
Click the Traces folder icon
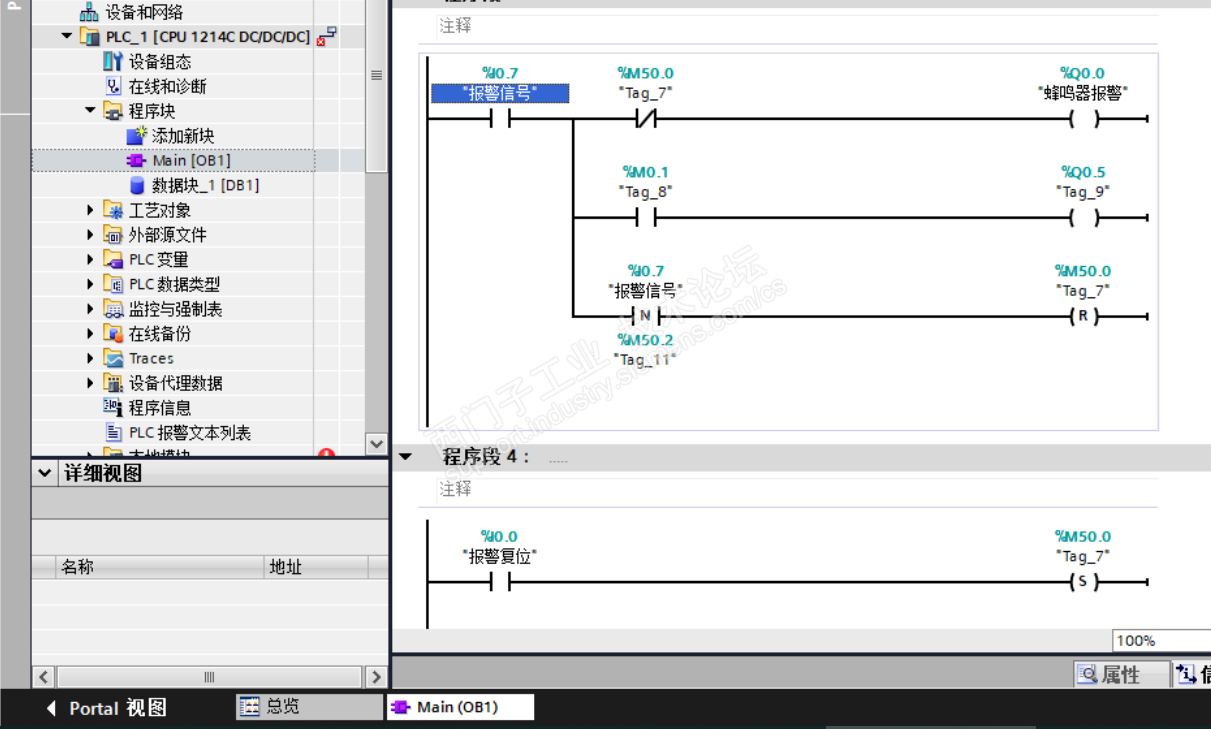(114, 358)
